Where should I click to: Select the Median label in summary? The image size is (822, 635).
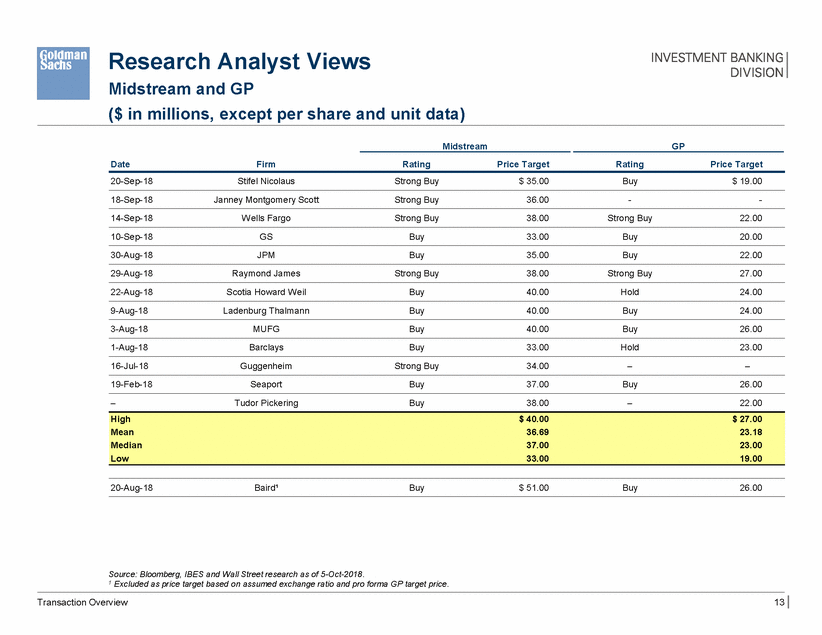[126, 445]
